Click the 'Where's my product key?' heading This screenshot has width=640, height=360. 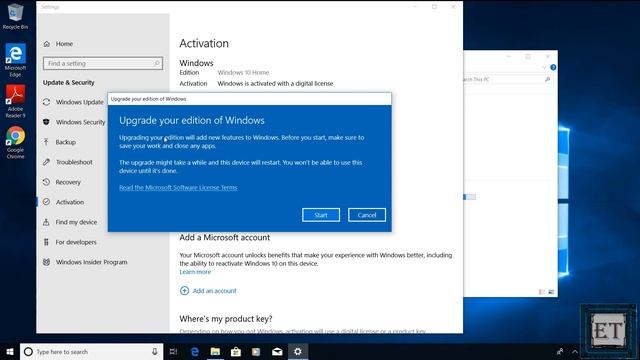[x=226, y=319]
